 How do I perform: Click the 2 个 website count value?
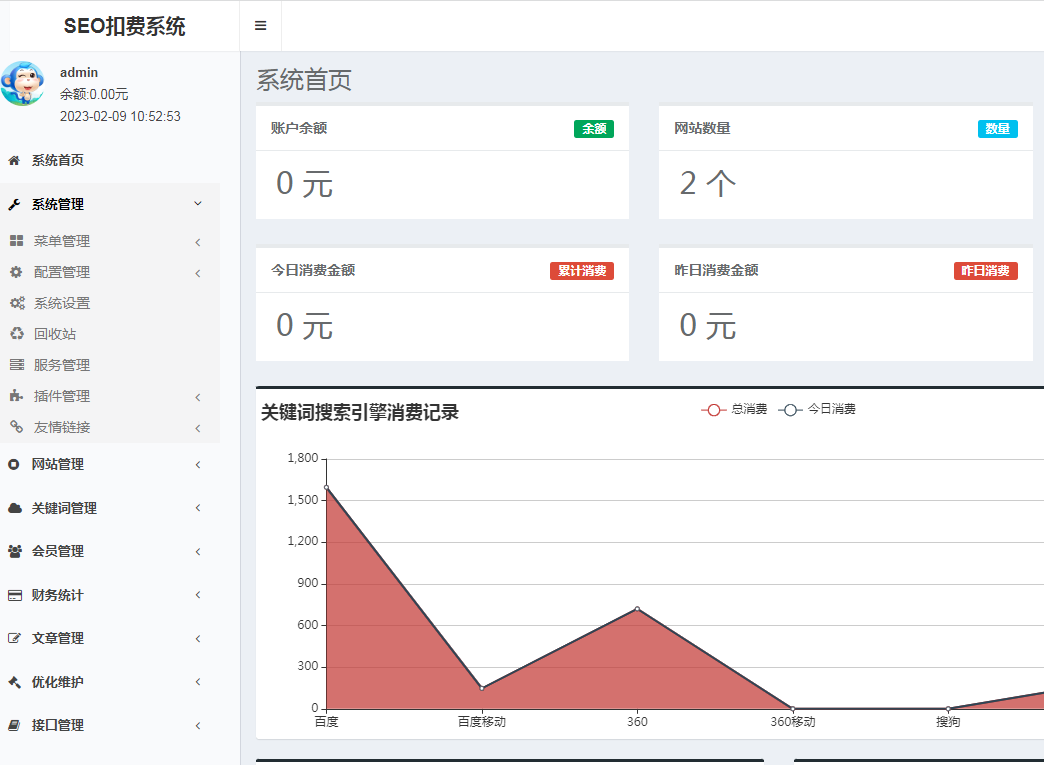click(x=708, y=183)
